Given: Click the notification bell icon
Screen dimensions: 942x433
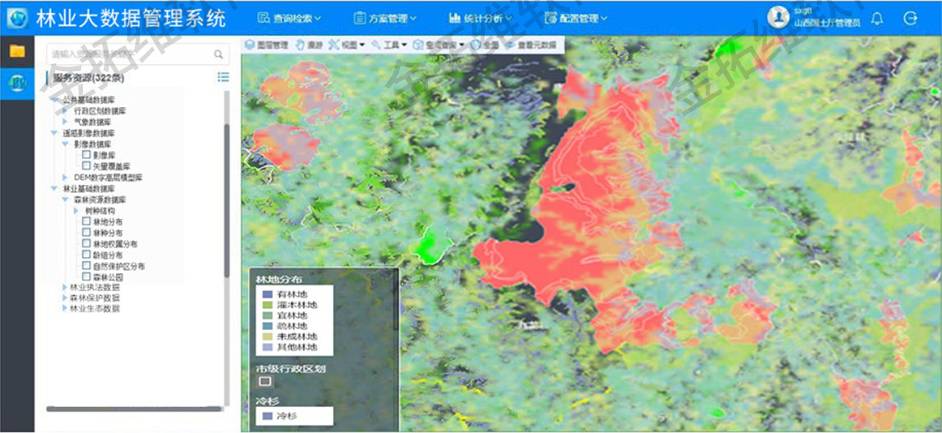Looking at the screenshot, I should [877, 18].
